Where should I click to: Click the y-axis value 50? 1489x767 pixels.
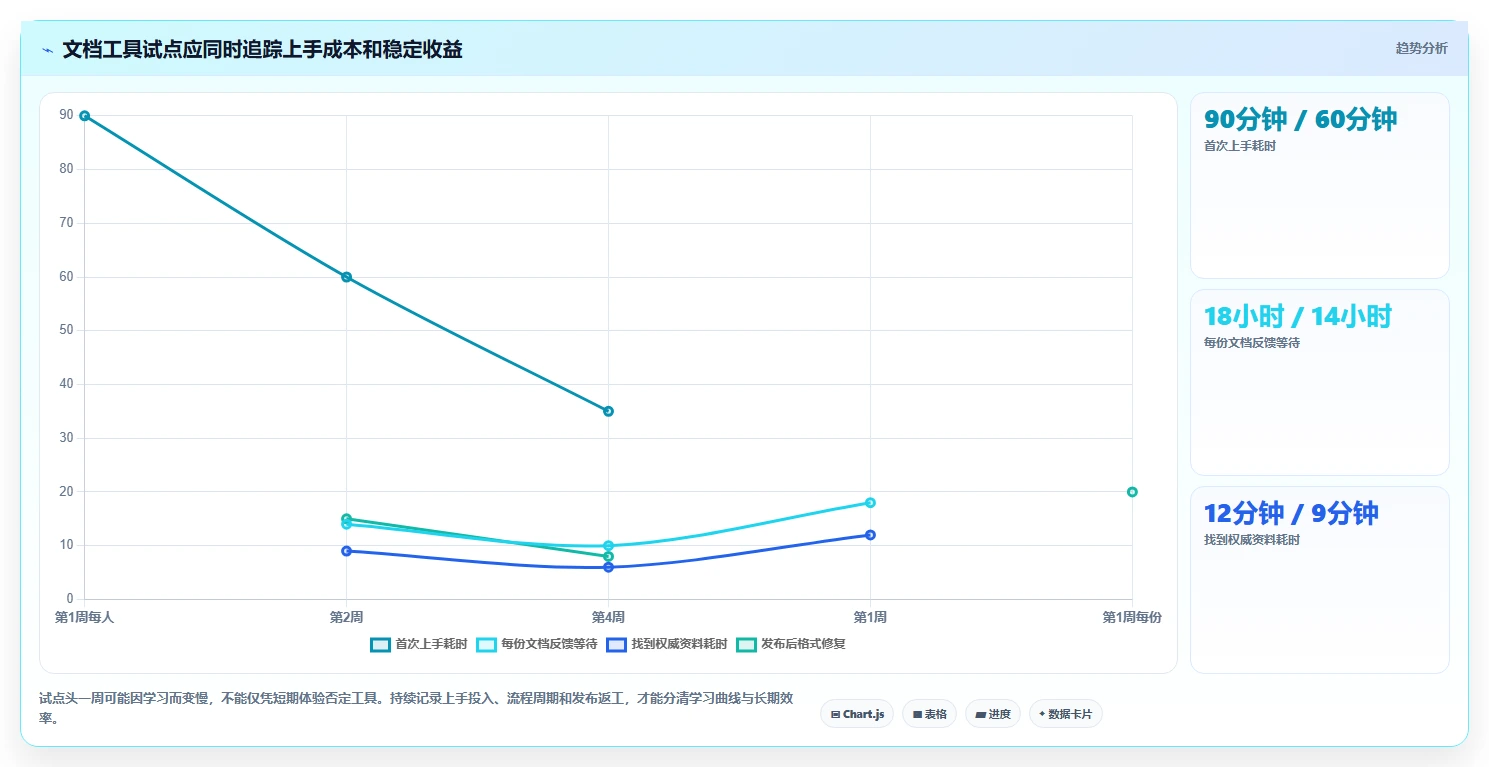coord(67,330)
